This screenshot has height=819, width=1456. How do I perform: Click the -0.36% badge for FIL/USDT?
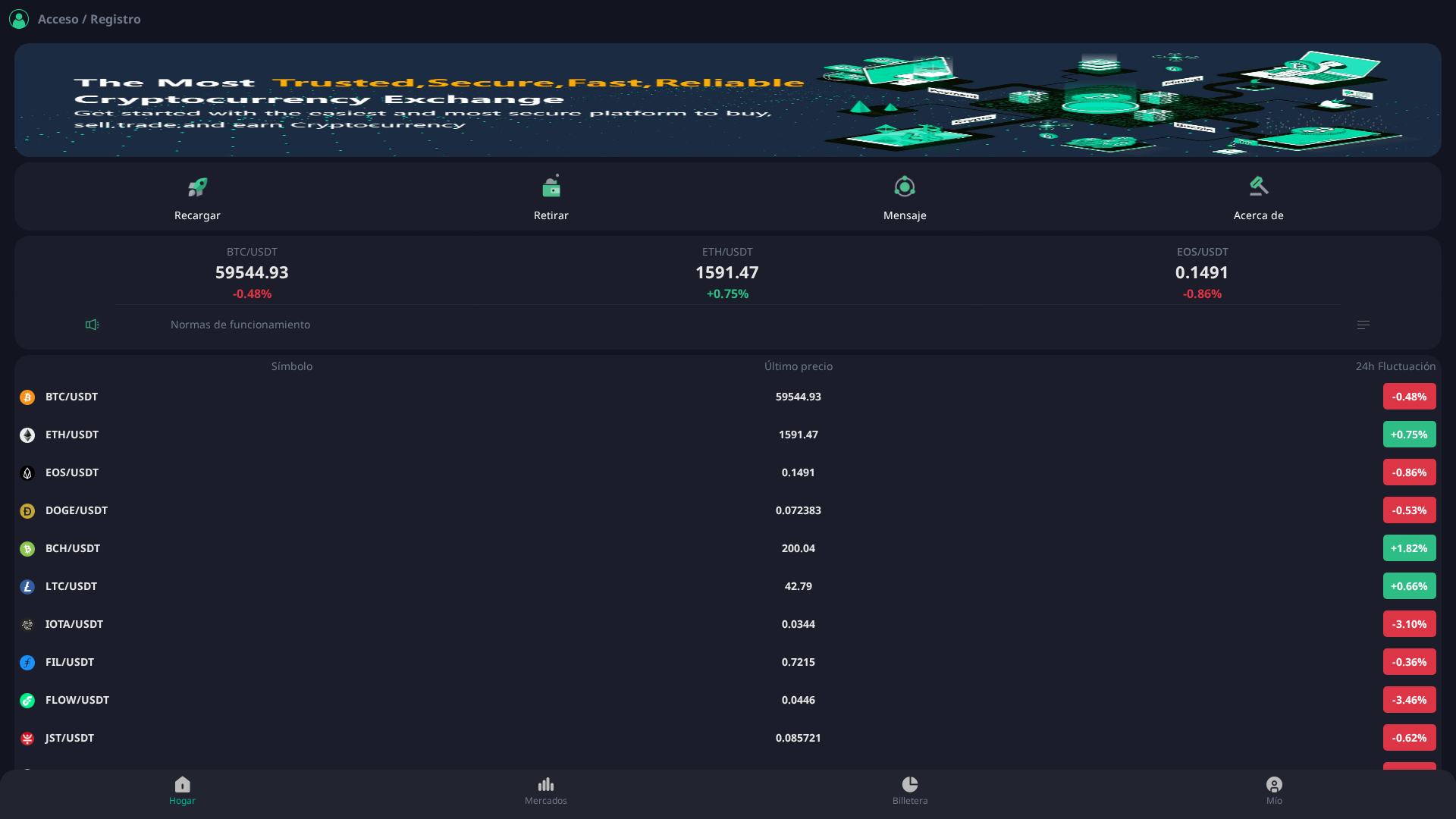tap(1409, 662)
